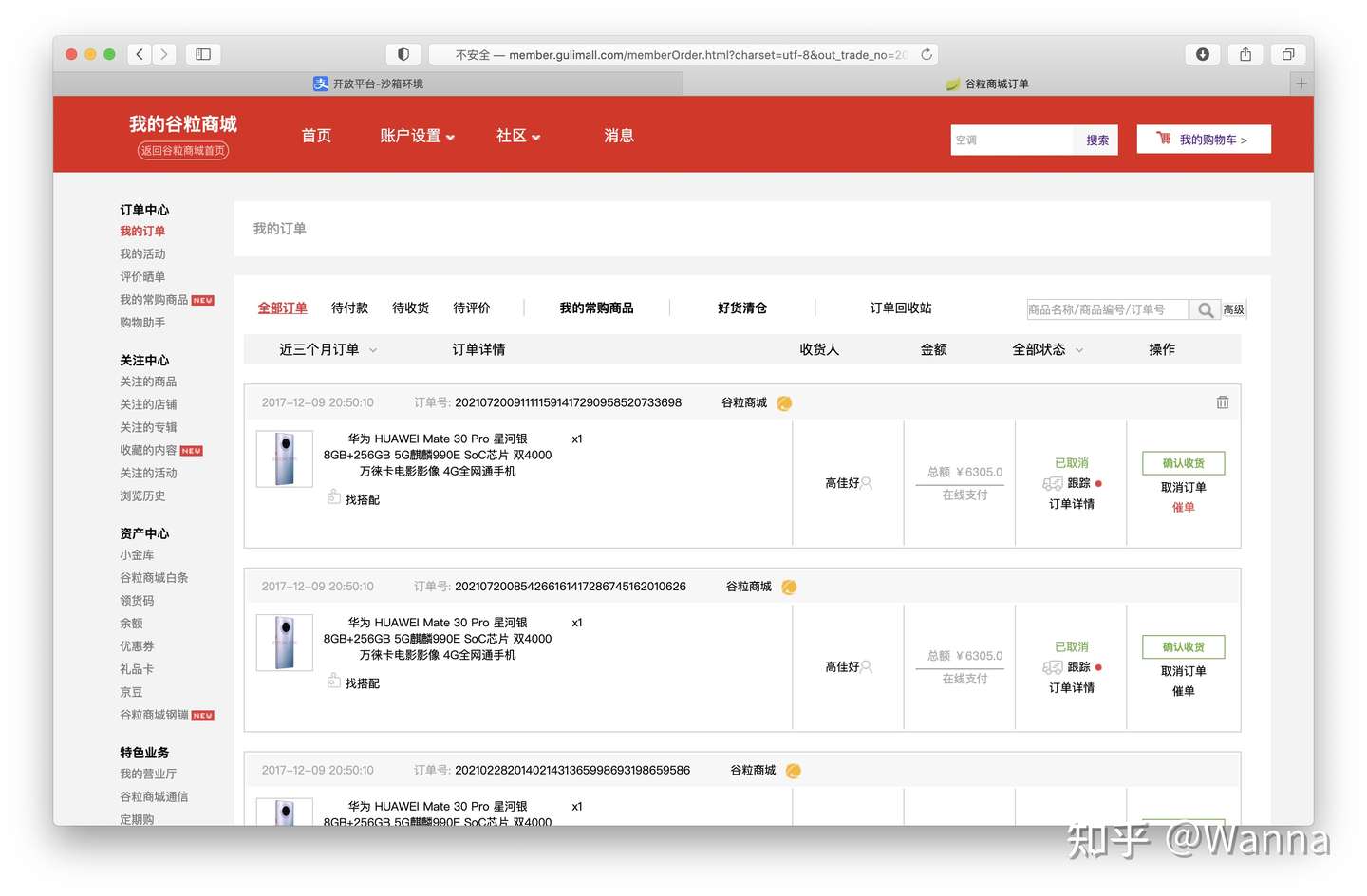Open 关注的店铺 in the sidebar

click(x=148, y=404)
